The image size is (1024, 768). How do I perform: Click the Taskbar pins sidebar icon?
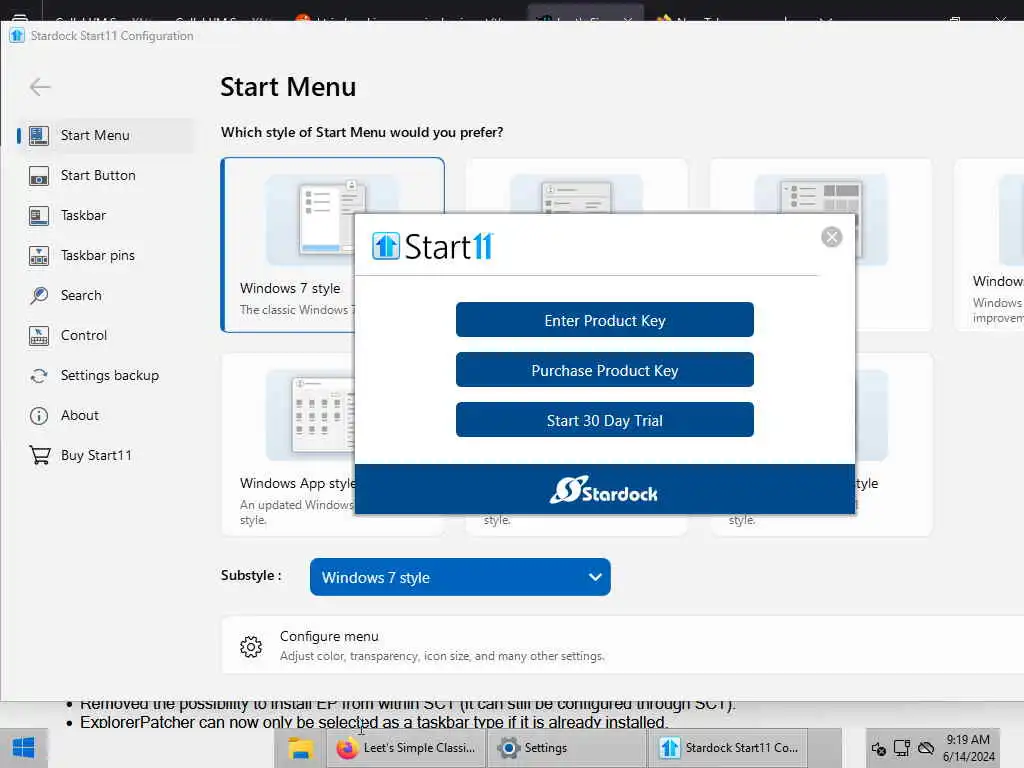click(39, 255)
